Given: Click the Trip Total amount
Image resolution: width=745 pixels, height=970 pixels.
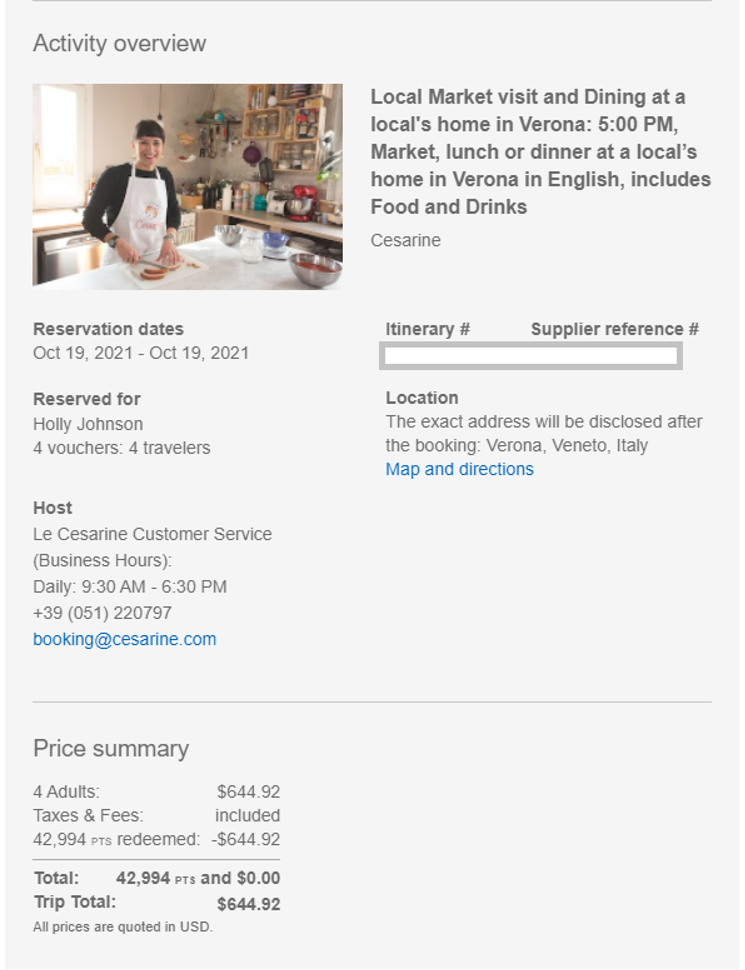Looking at the screenshot, I should [248, 904].
